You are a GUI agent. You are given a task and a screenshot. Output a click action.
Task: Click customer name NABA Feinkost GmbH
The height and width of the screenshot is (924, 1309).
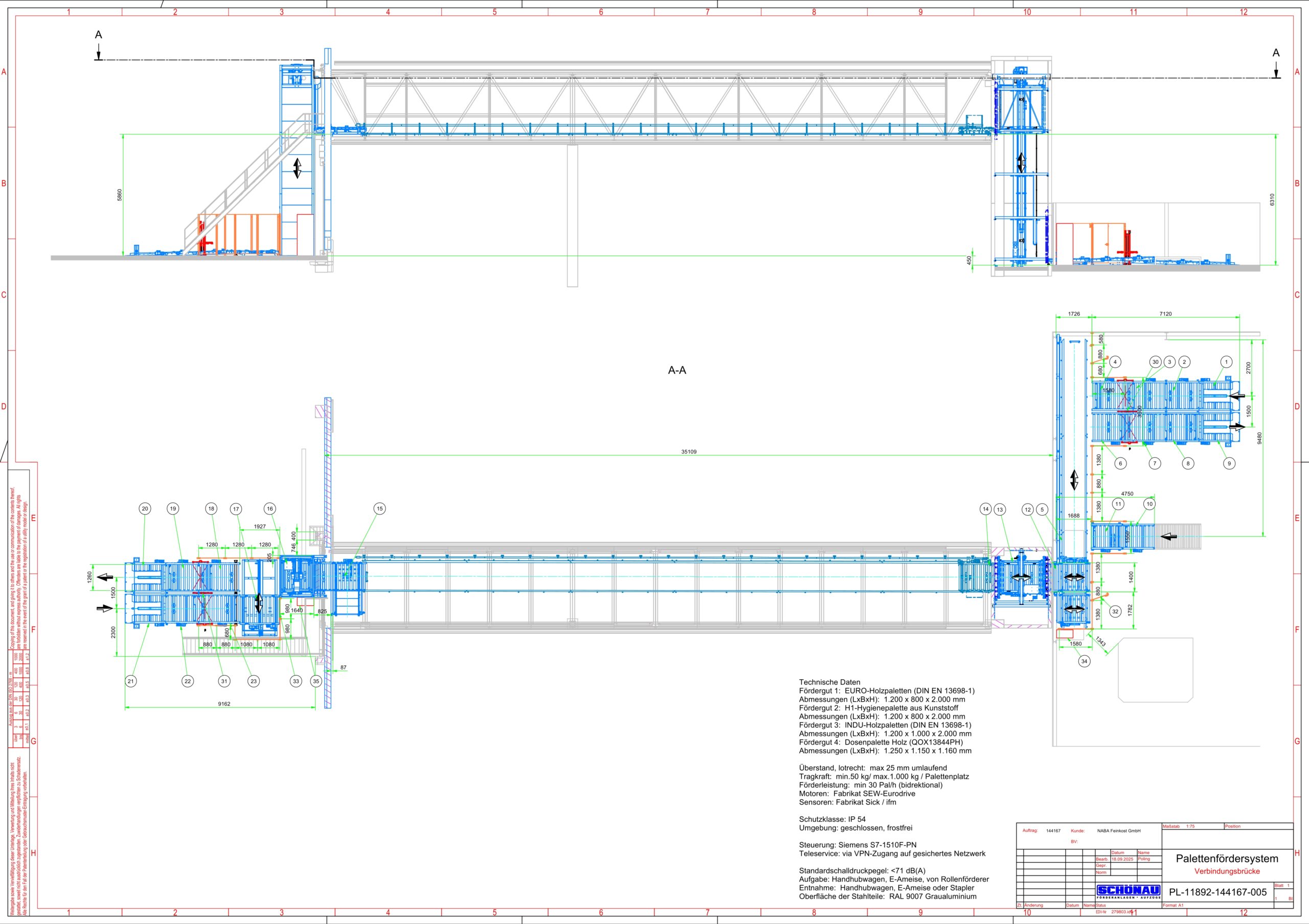click(x=1119, y=831)
